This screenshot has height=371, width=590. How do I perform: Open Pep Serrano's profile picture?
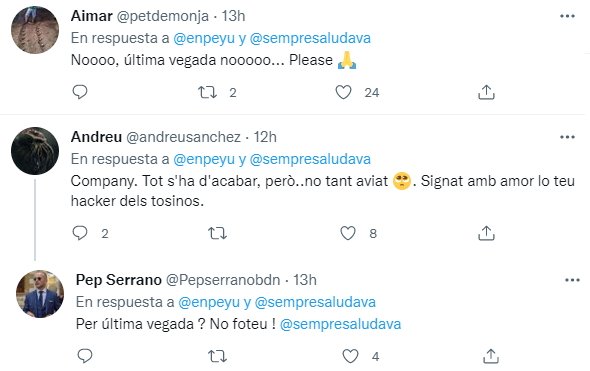pos(40,294)
